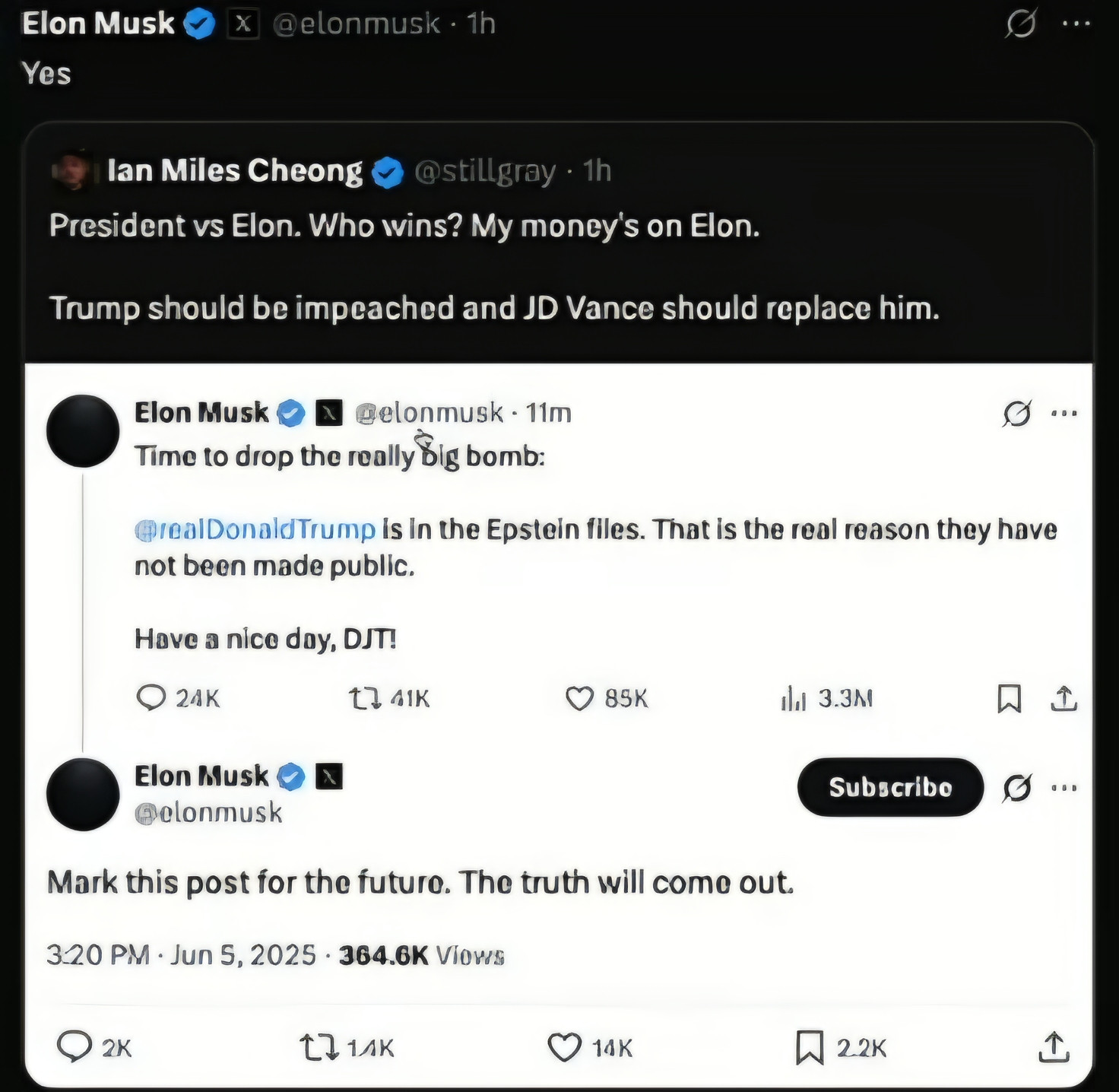Viewport: 1119px width, 1092px height.
Task: Open more options menu on top post
Action: 1076,24
